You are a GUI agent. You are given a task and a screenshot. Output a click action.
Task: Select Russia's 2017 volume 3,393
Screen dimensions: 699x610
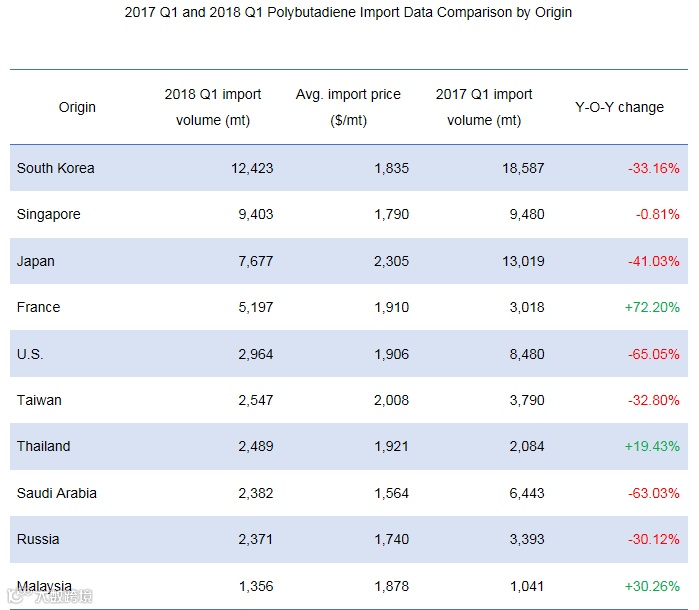click(x=527, y=539)
